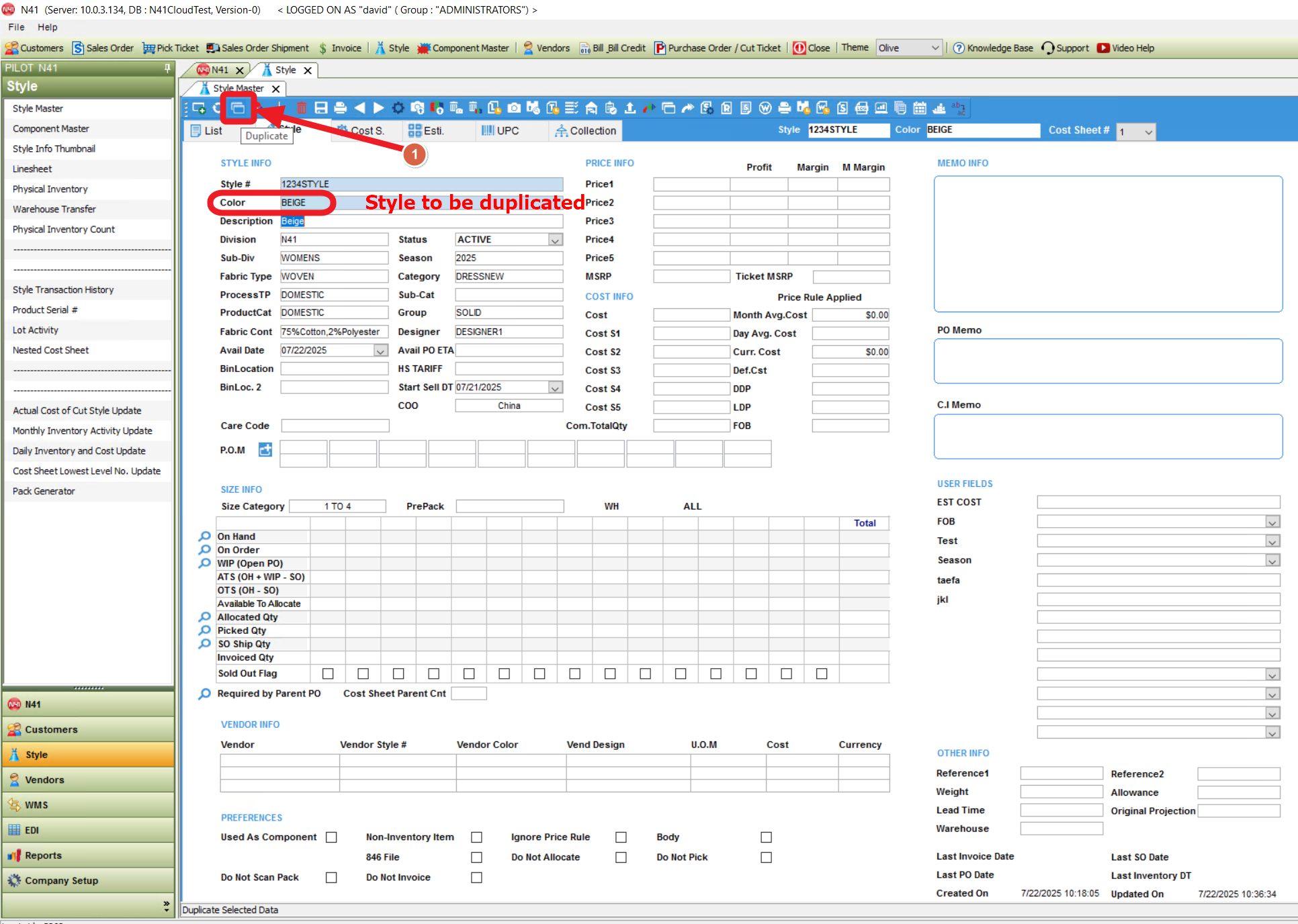Tick Ignore Price Rule checkbox
This screenshot has width=1298, height=924.
click(x=621, y=837)
